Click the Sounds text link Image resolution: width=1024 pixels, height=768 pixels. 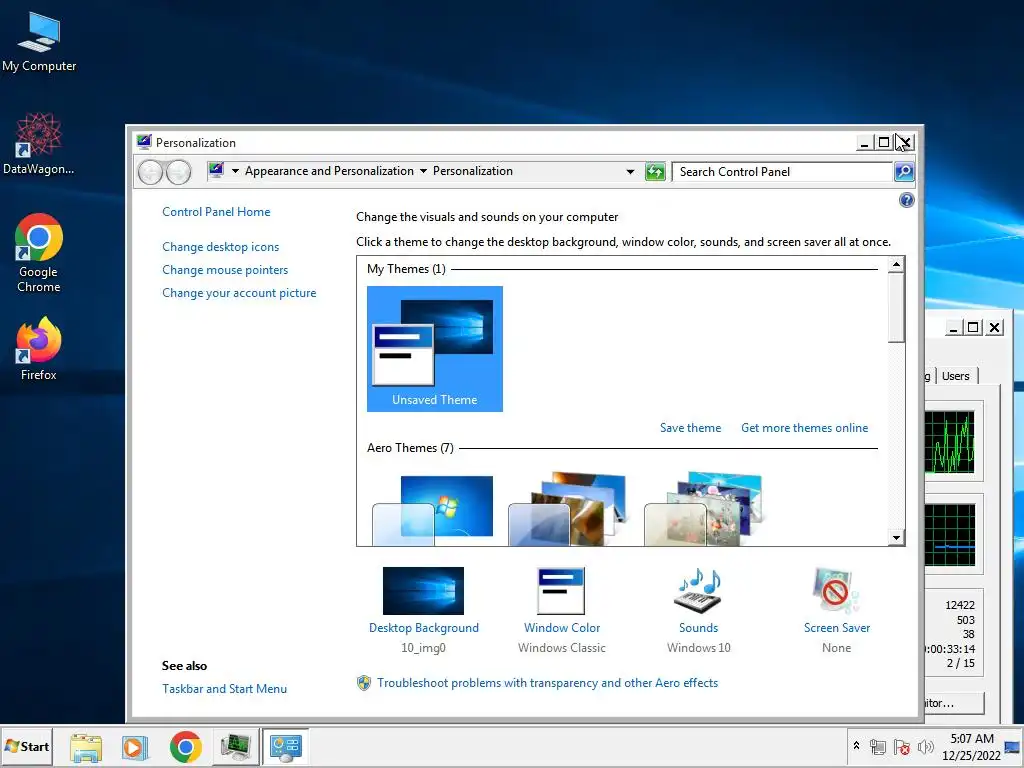[x=698, y=628]
